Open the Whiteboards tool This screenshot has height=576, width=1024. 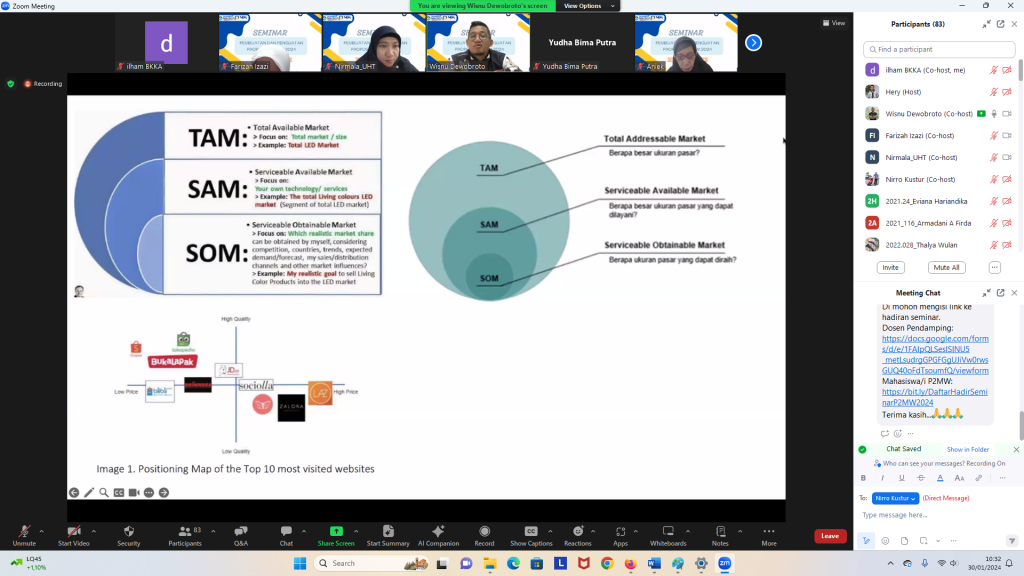point(668,531)
